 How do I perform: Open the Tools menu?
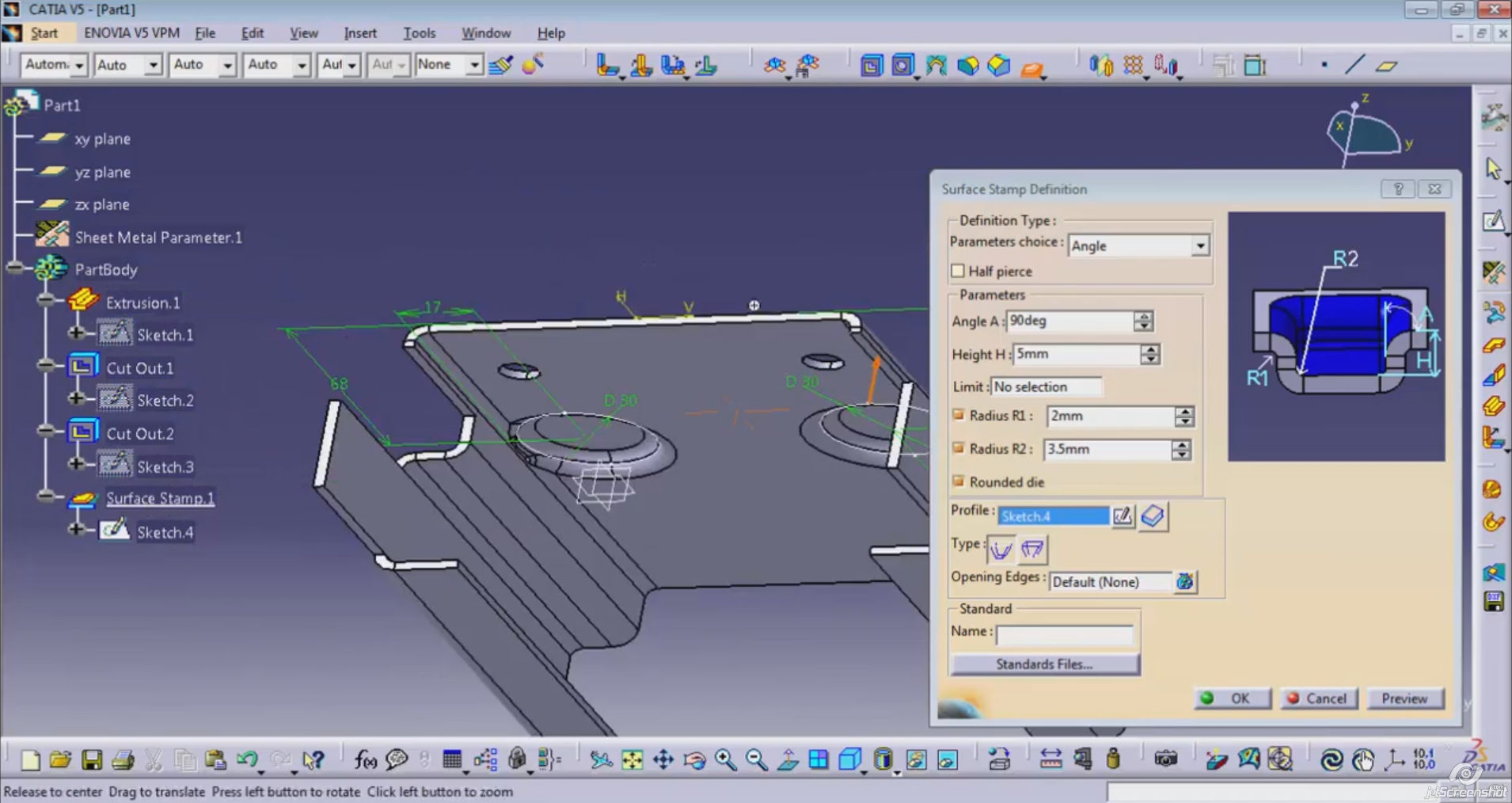[419, 33]
